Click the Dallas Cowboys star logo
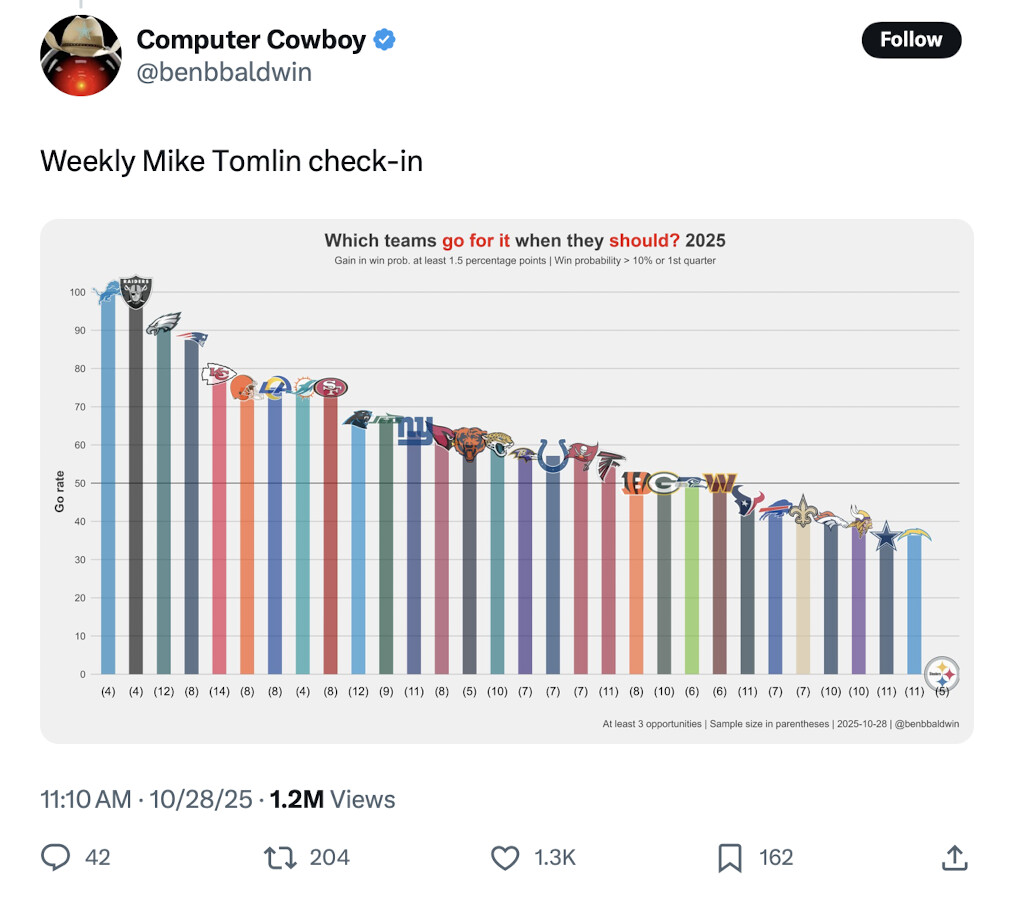The width and height of the screenshot is (1028, 900). [886, 536]
